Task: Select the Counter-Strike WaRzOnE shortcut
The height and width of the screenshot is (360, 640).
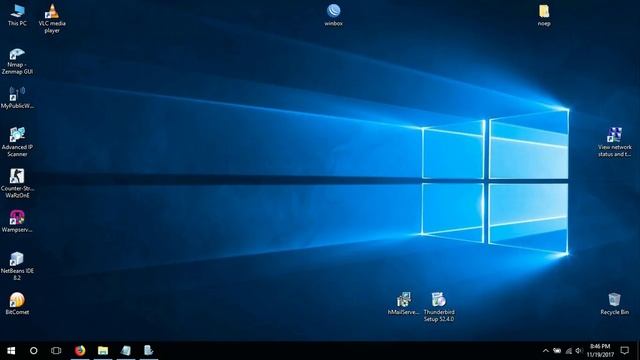Action: pyautogui.click(x=17, y=184)
